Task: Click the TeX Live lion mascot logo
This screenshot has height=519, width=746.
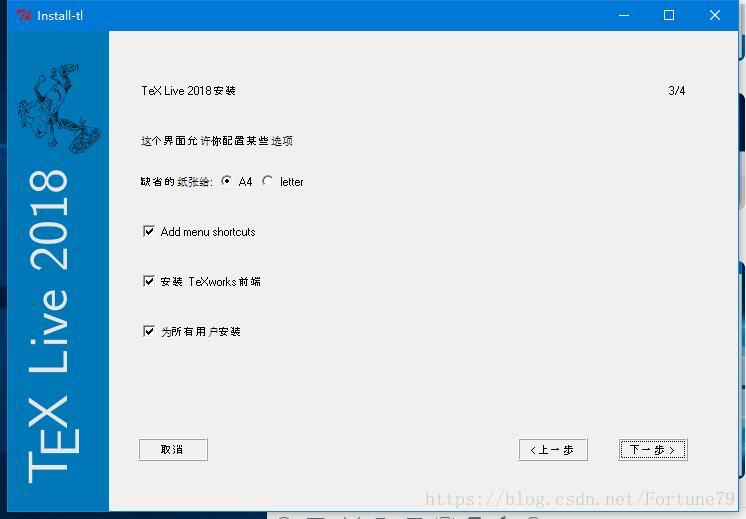Action: click(x=59, y=108)
